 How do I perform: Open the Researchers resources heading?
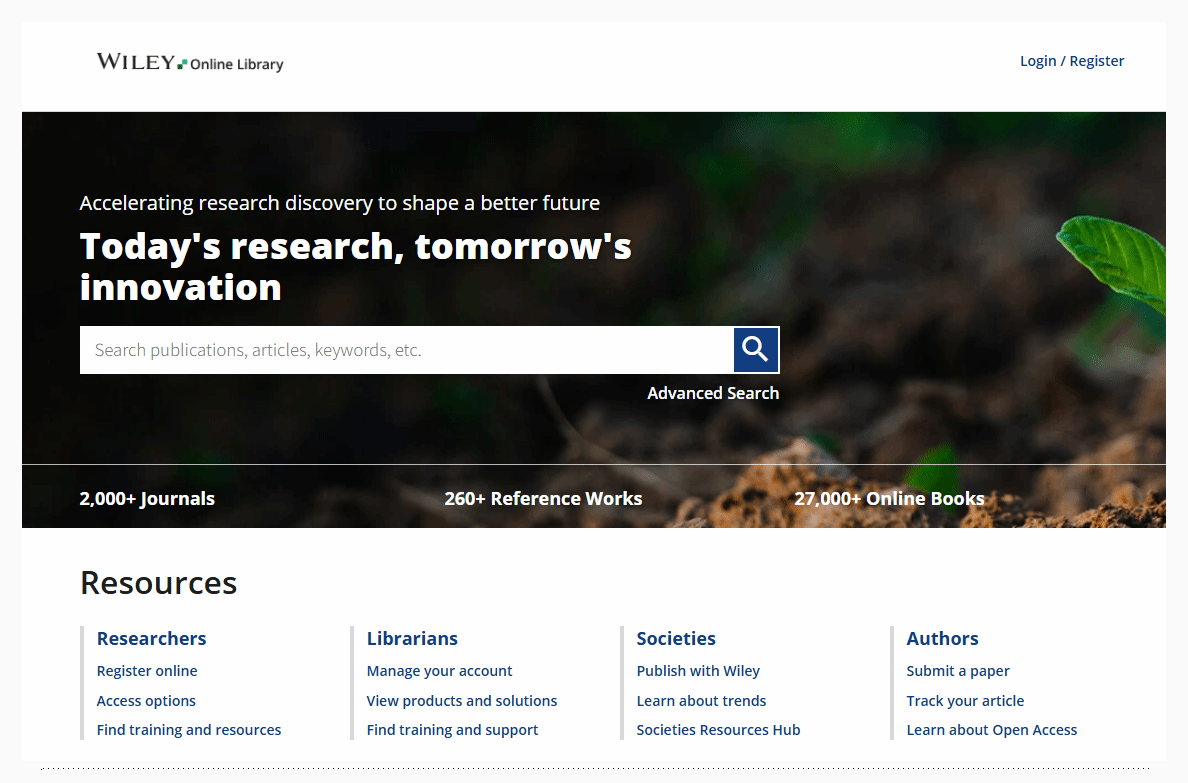point(151,638)
